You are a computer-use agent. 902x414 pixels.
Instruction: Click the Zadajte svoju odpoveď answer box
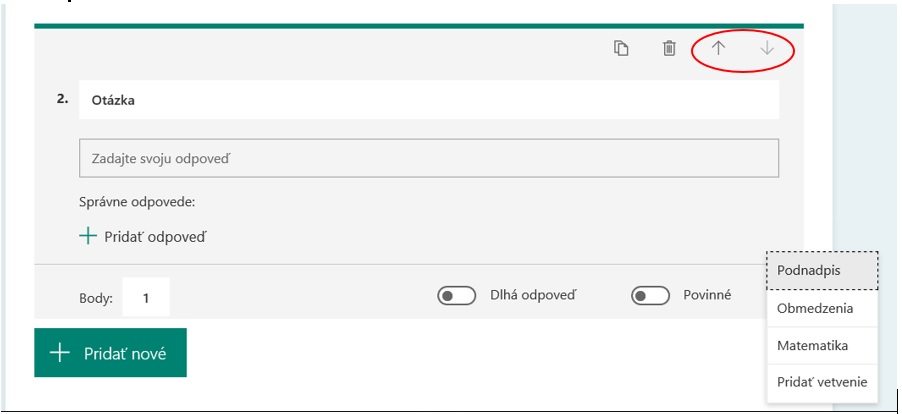[429, 158]
